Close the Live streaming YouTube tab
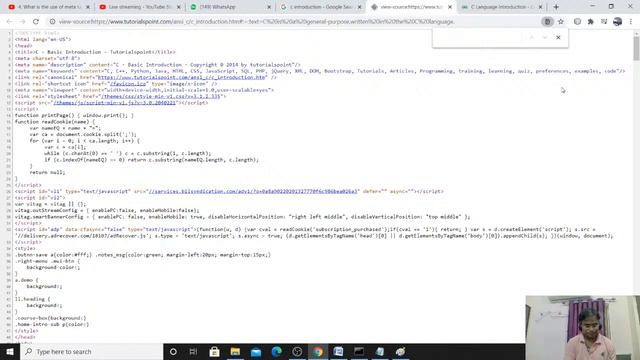Image resolution: width=640 pixels, height=360 pixels. [178, 7]
